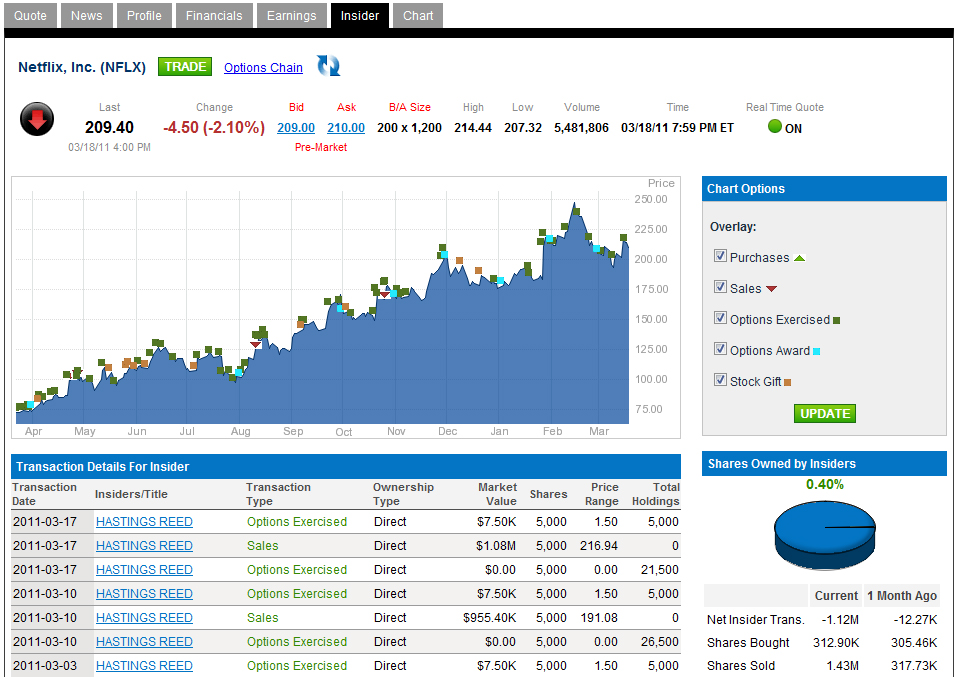957x677 pixels.
Task: Click the Shares column header
Action: pyautogui.click(x=549, y=494)
